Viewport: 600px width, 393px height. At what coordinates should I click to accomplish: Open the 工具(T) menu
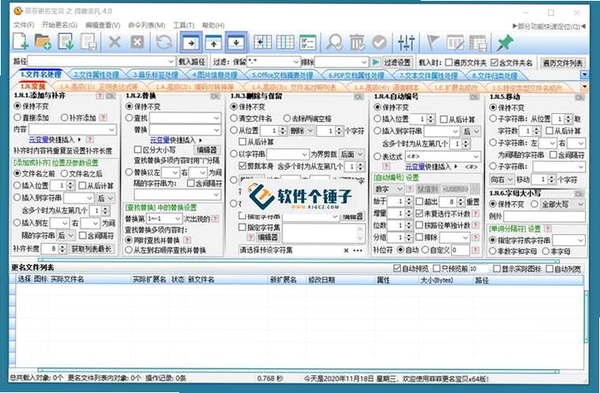tap(184, 25)
